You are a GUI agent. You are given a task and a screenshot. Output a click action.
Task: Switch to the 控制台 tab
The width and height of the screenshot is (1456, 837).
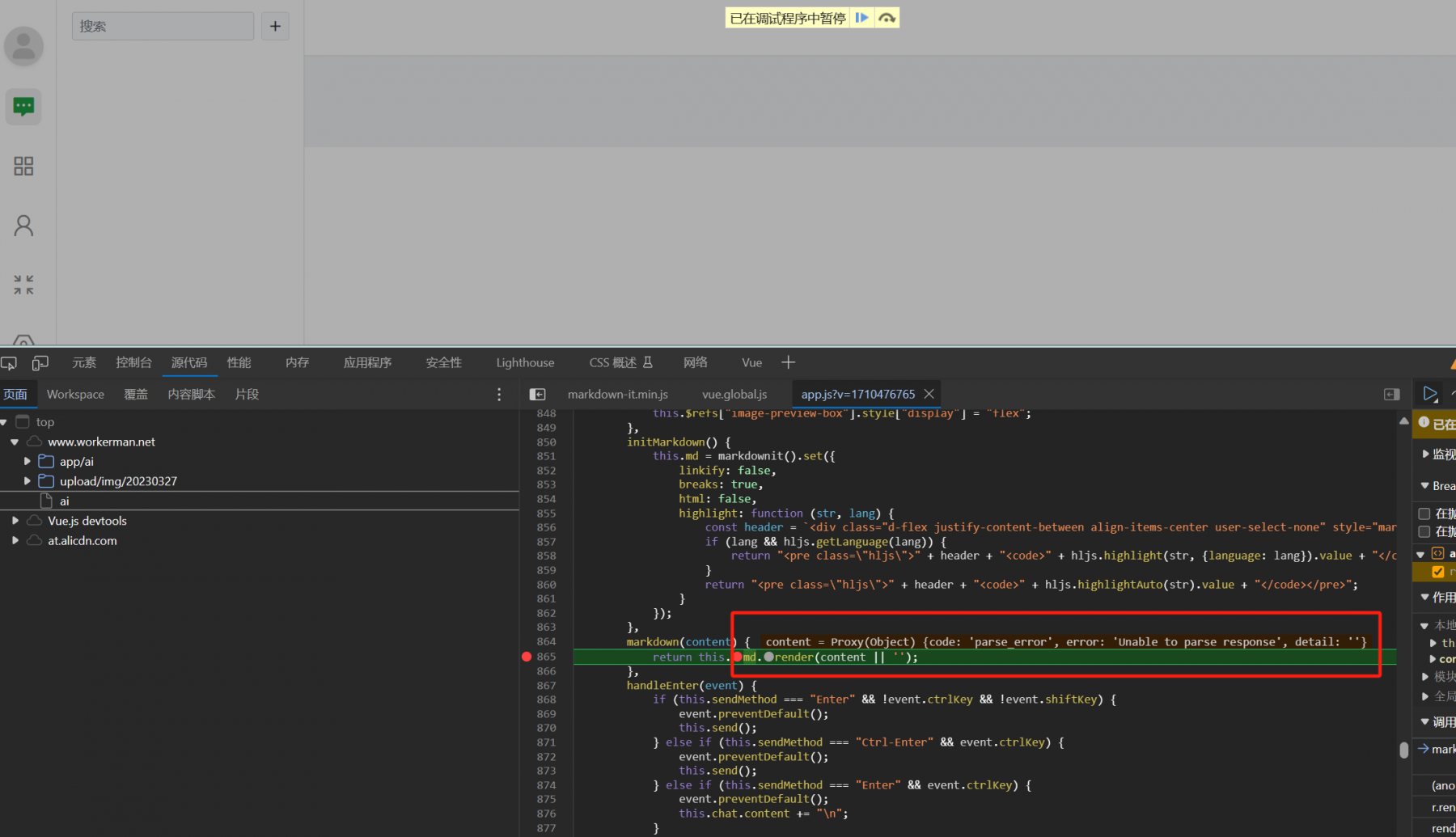coord(133,362)
